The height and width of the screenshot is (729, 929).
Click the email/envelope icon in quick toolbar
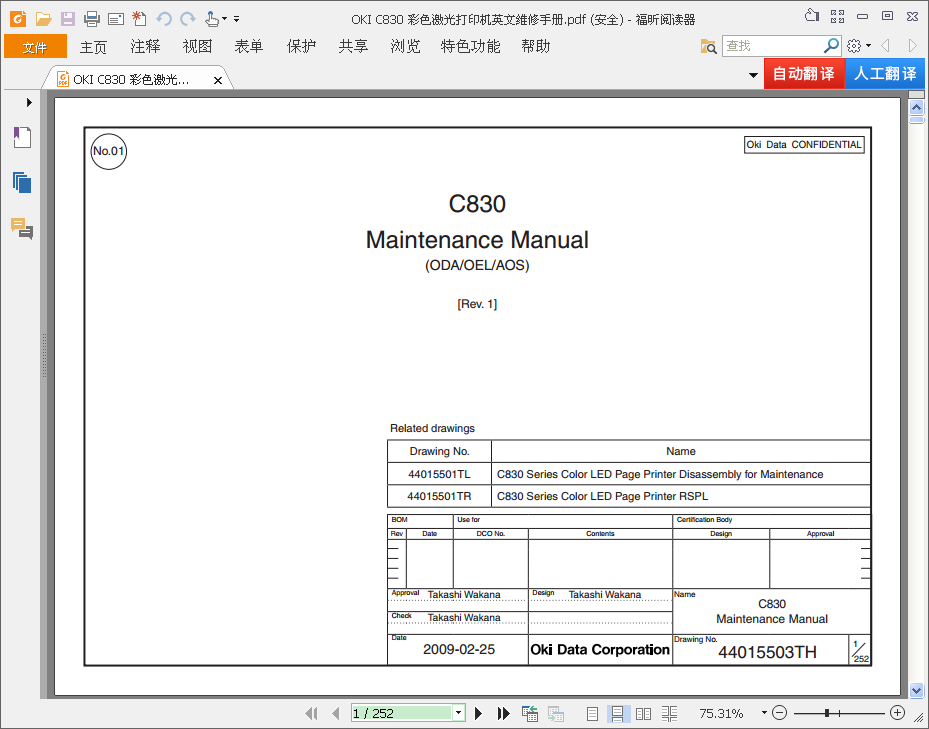(x=116, y=19)
